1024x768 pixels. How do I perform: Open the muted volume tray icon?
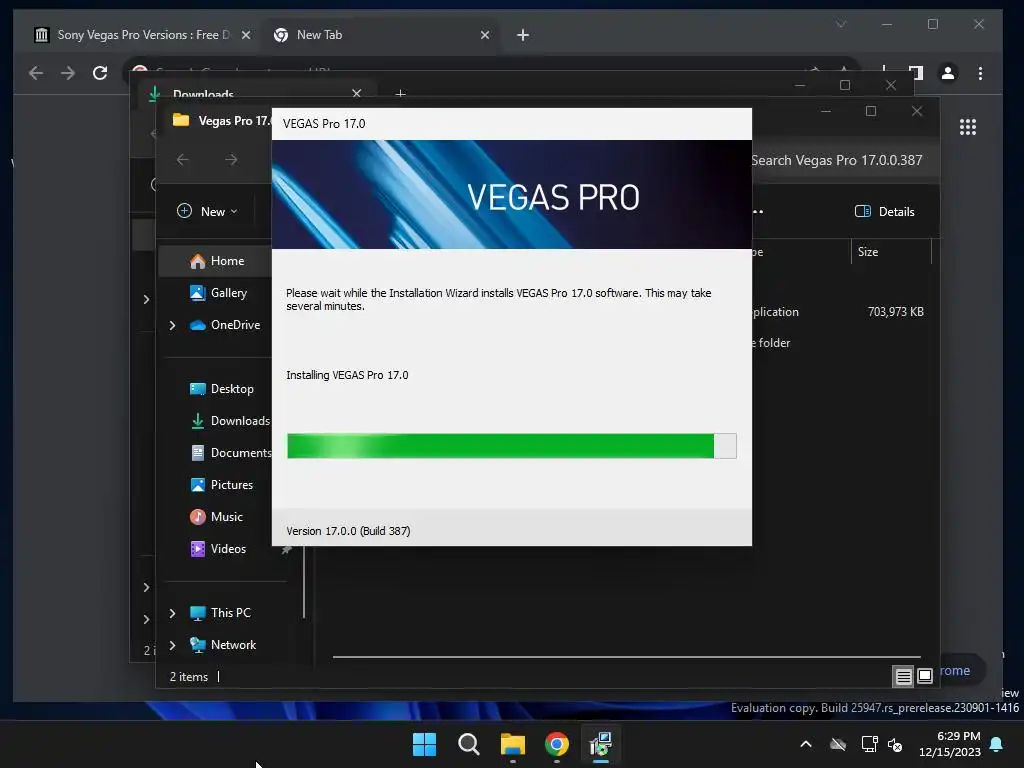(895, 744)
